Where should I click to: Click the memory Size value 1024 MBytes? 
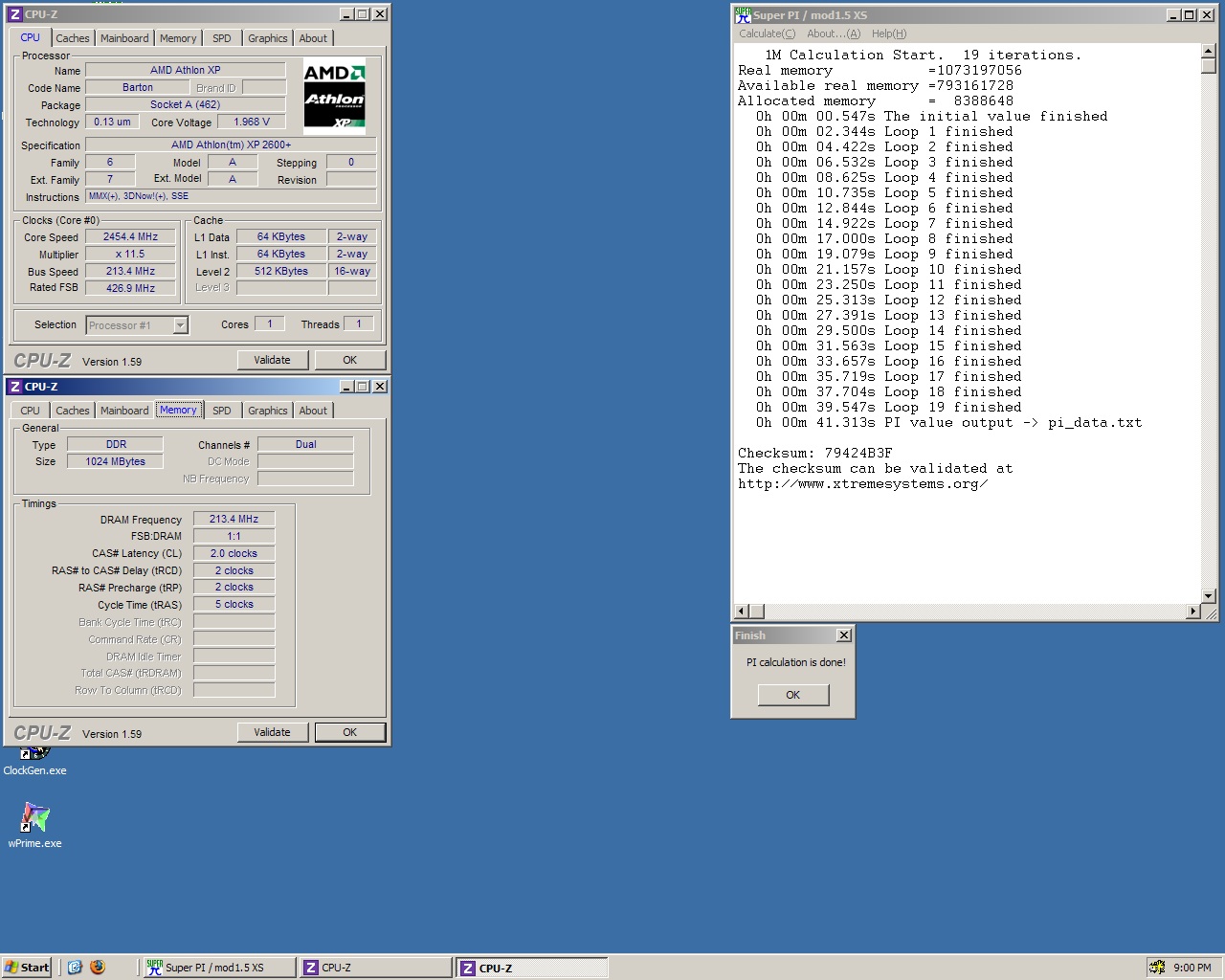pos(115,461)
